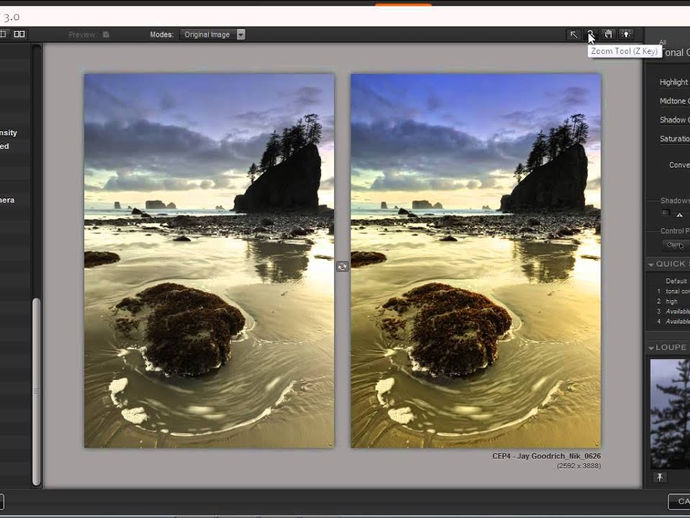Click the CEP4 - Jay Goodrich file name
Viewport: 690px width, 518px height.
coord(547,456)
